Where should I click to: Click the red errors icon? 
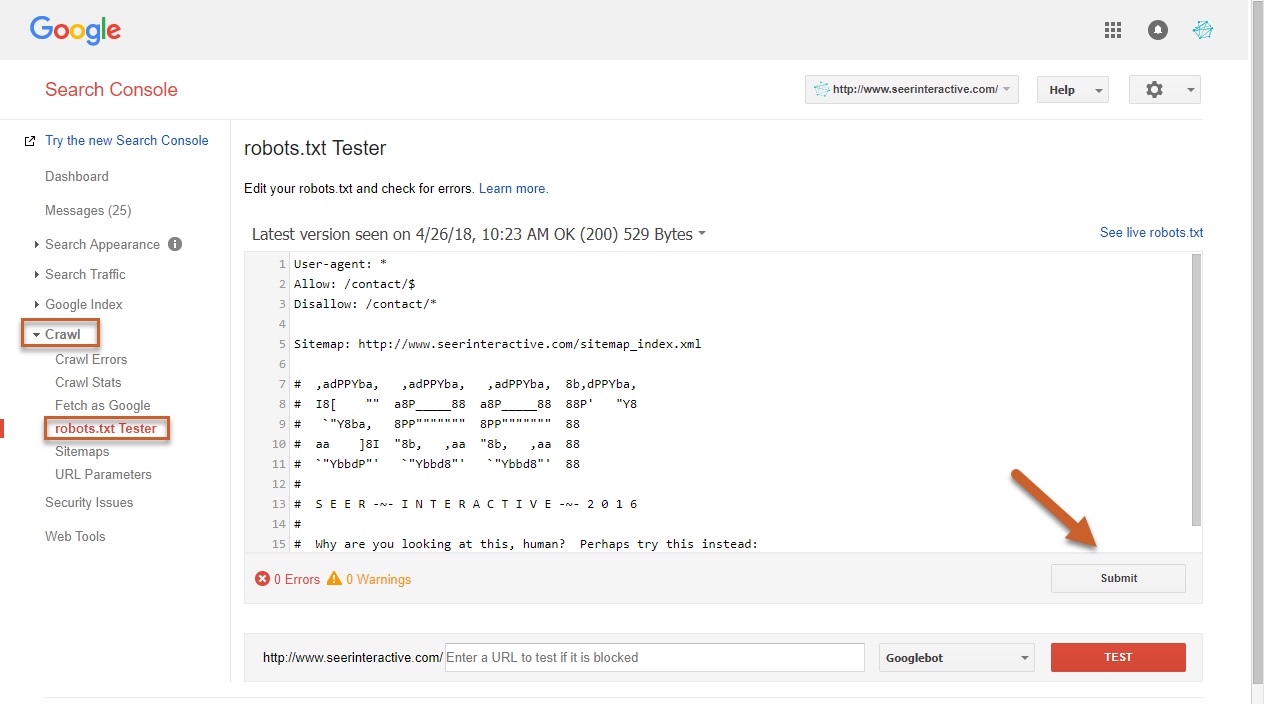point(262,579)
